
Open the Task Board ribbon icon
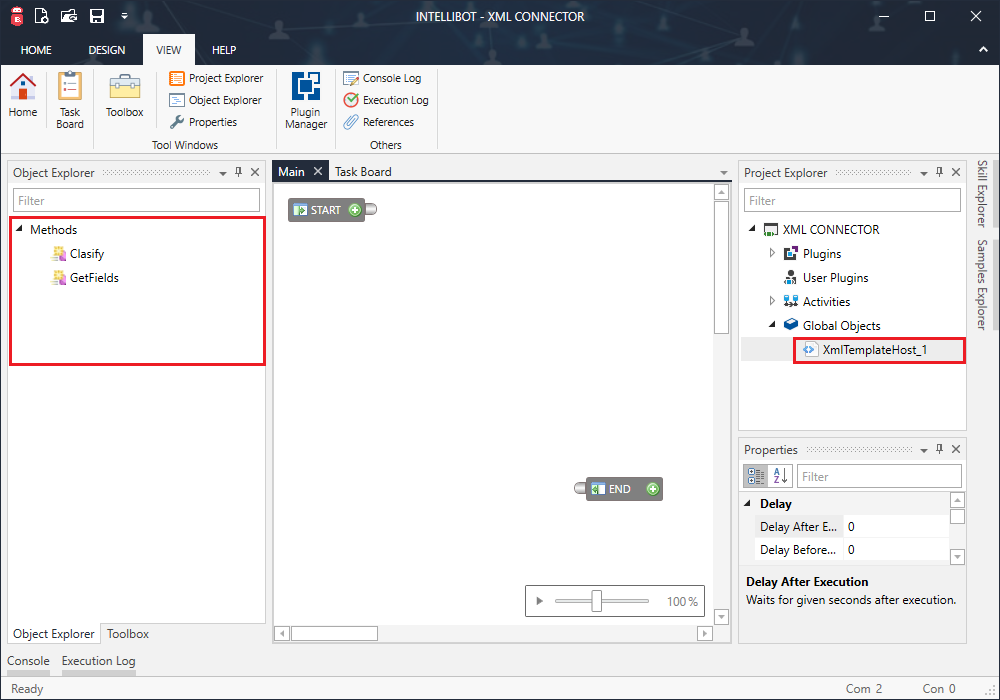point(70,101)
